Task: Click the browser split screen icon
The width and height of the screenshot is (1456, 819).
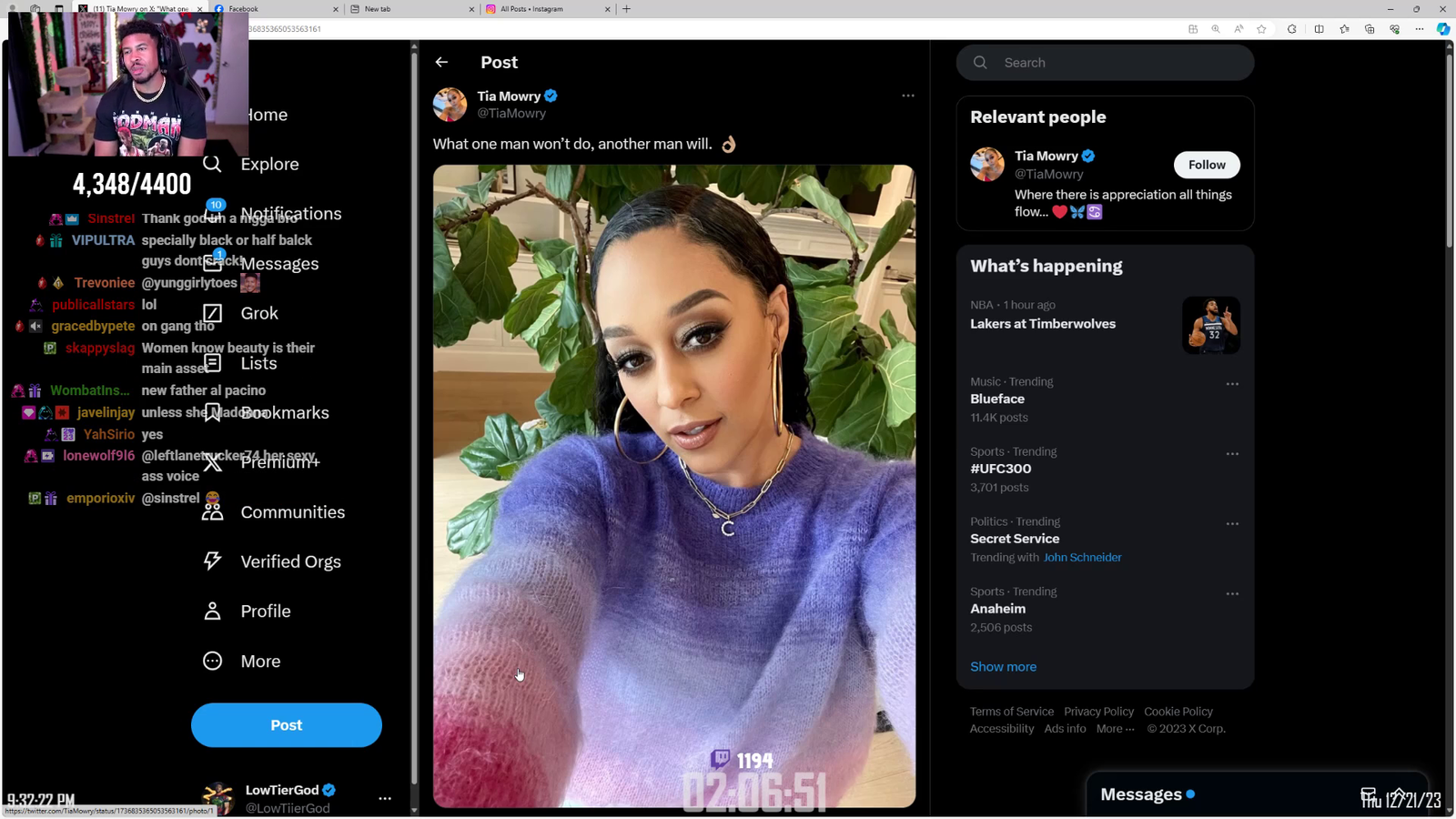Action: (x=1319, y=29)
